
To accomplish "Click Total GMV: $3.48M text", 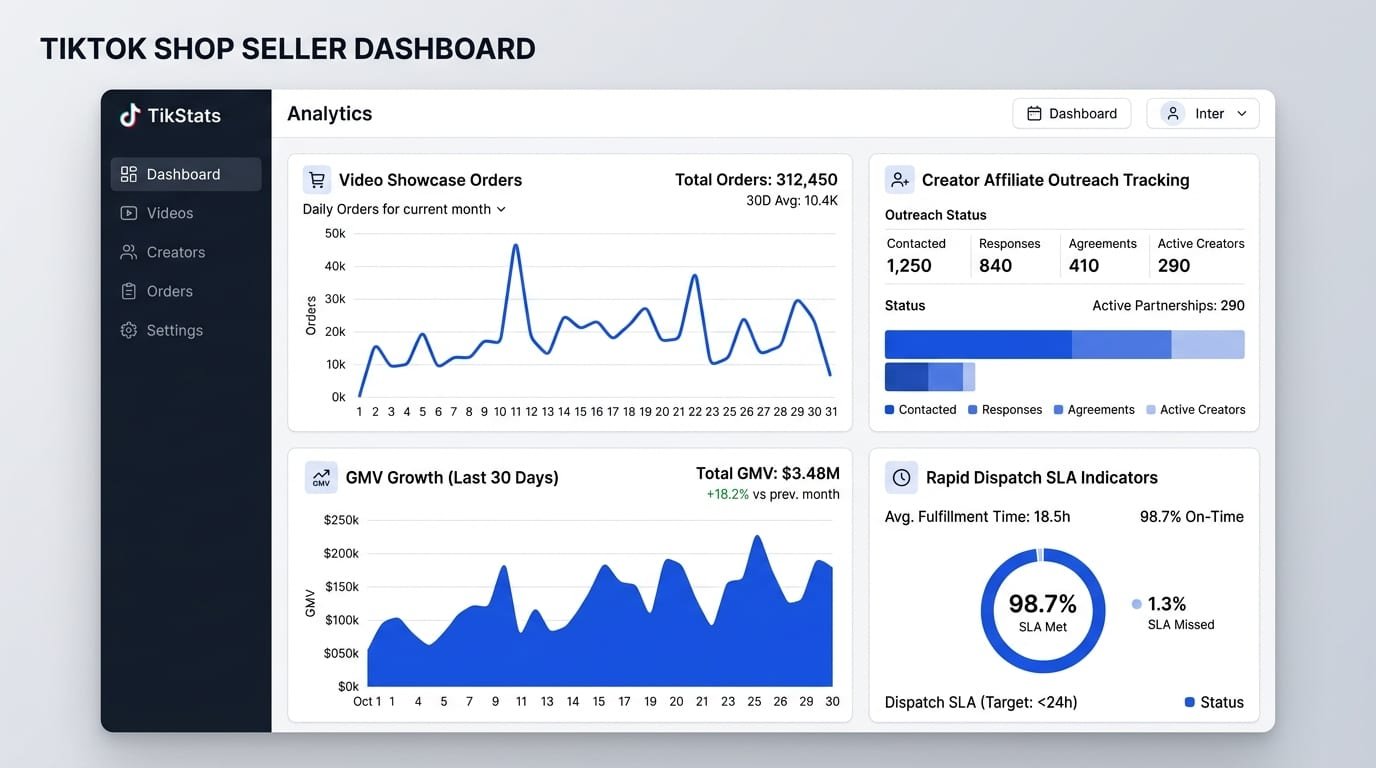I will point(768,474).
